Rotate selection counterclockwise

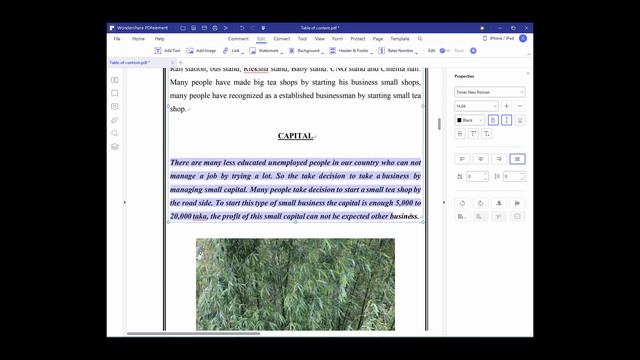tap(462, 203)
